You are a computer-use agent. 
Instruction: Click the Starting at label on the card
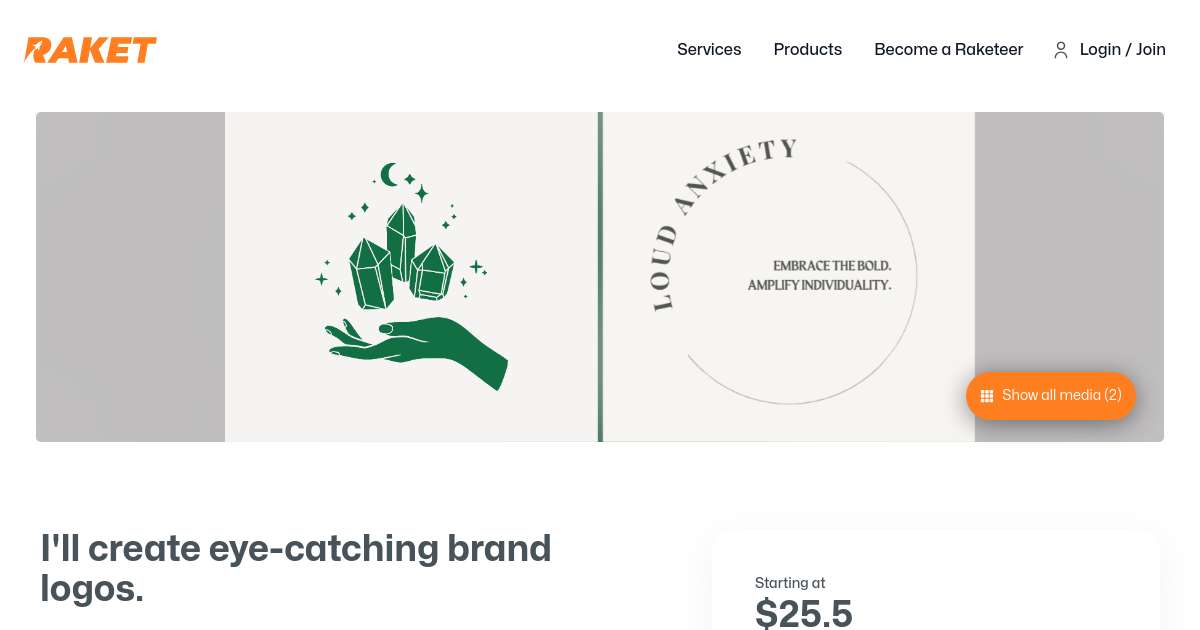coord(790,583)
